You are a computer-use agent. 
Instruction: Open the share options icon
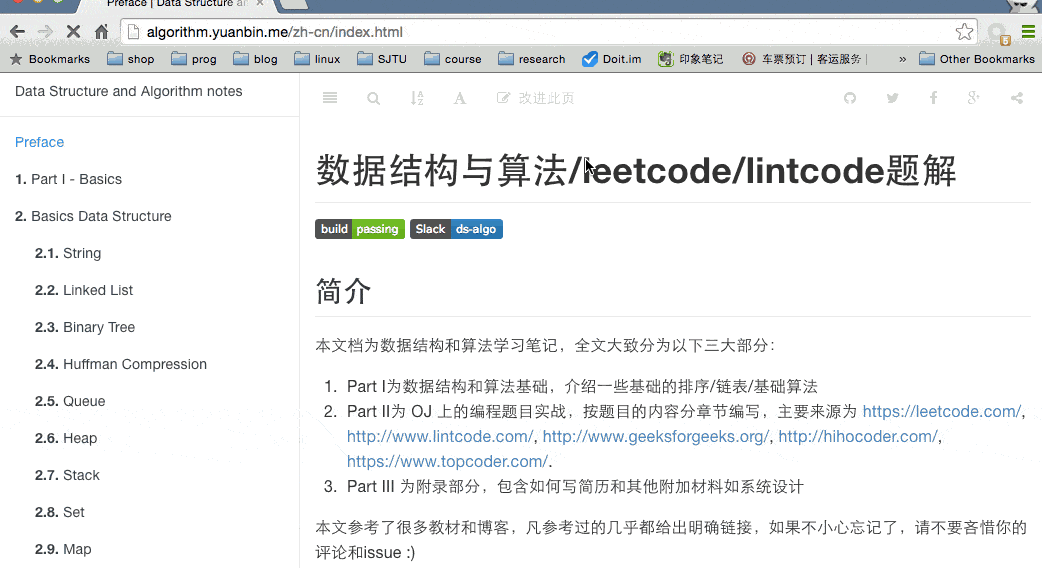coord(1017,98)
